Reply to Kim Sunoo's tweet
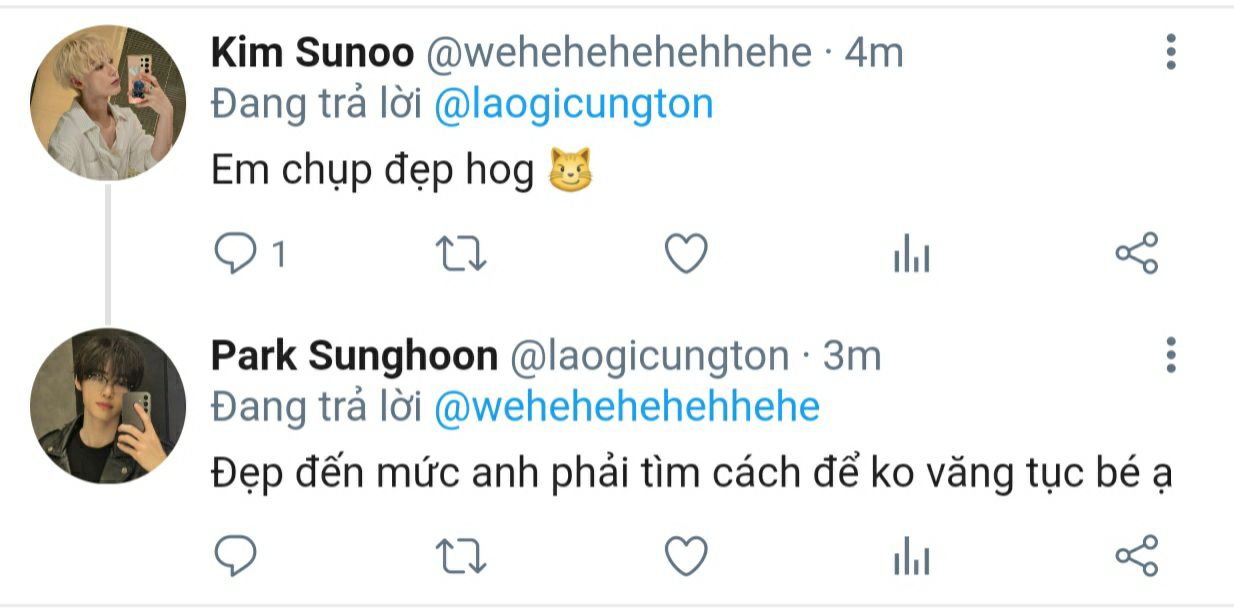Viewport: 1234px width, 610px height. [x=236, y=255]
